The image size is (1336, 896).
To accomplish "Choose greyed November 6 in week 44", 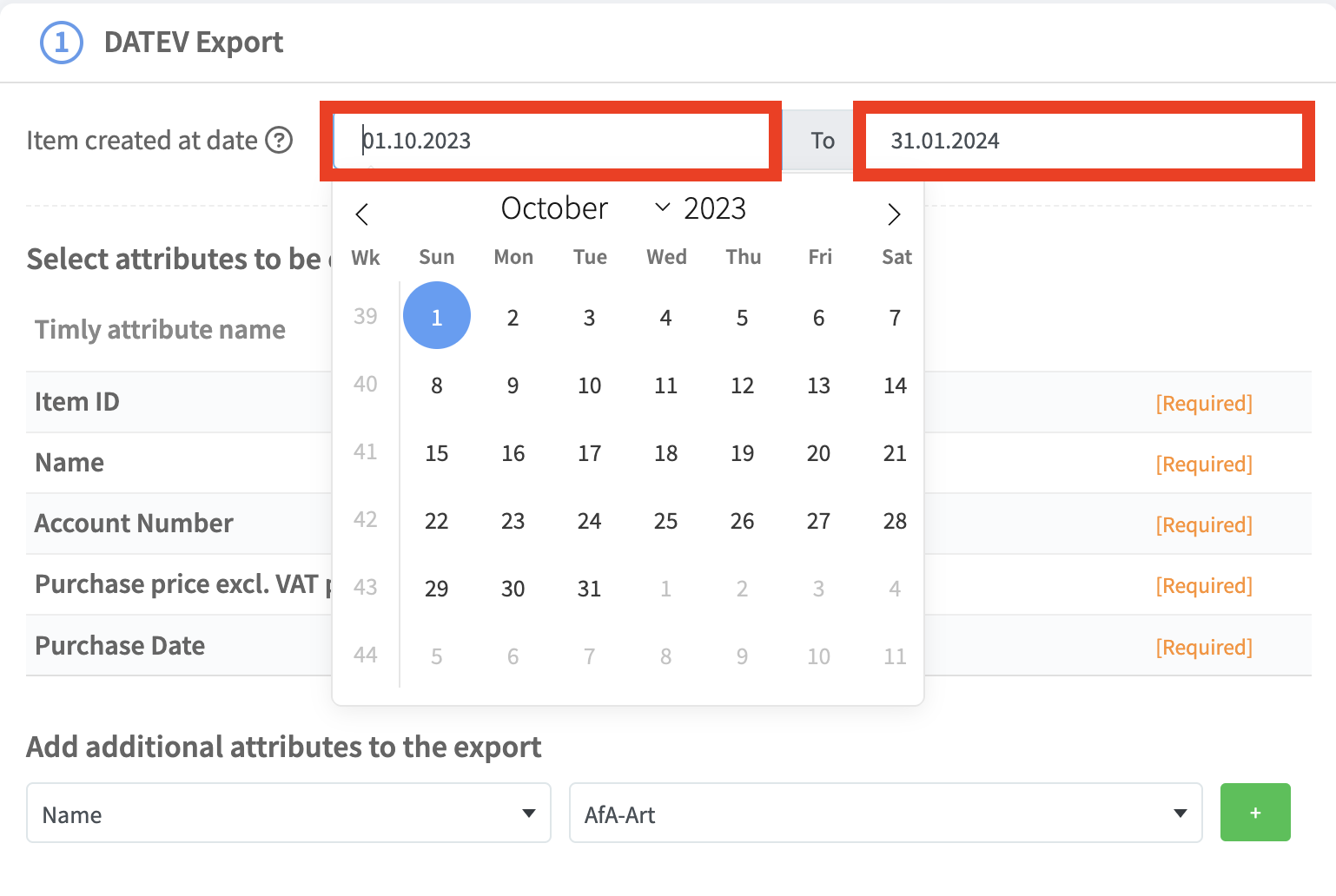I will (x=513, y=656).
